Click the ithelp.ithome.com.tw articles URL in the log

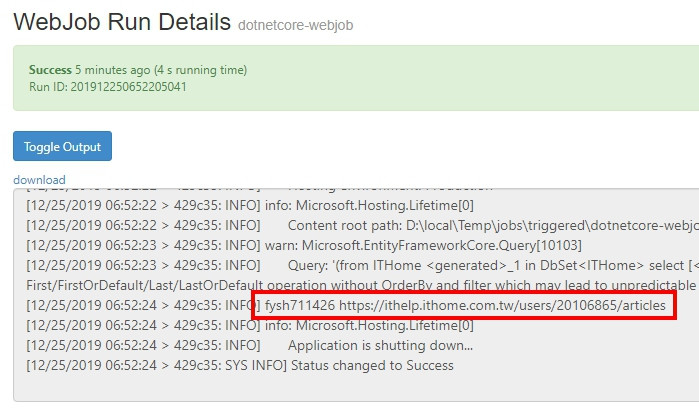(502, 305)
